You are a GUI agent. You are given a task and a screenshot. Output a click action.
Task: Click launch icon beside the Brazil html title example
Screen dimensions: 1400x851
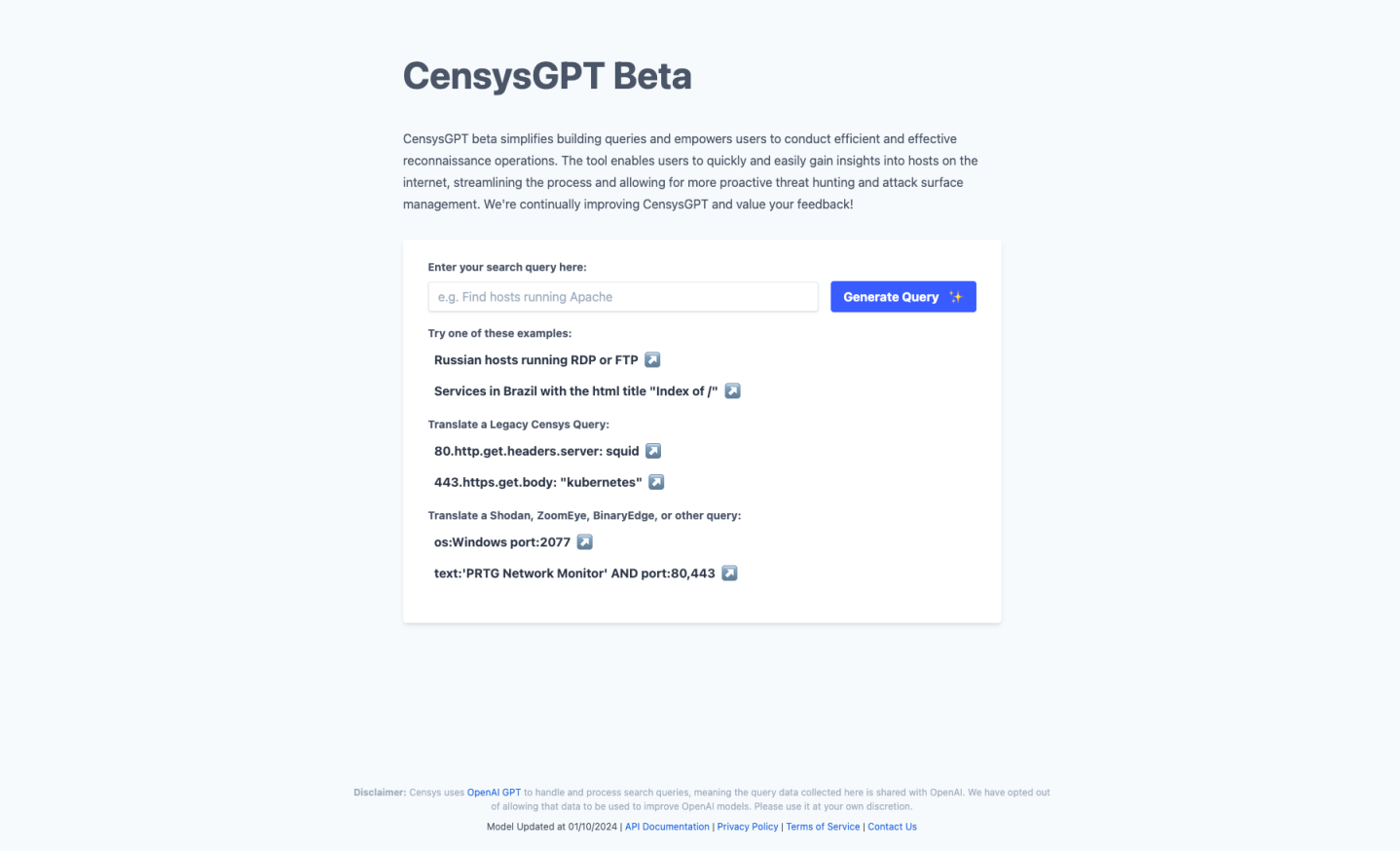tap(732, 390)
